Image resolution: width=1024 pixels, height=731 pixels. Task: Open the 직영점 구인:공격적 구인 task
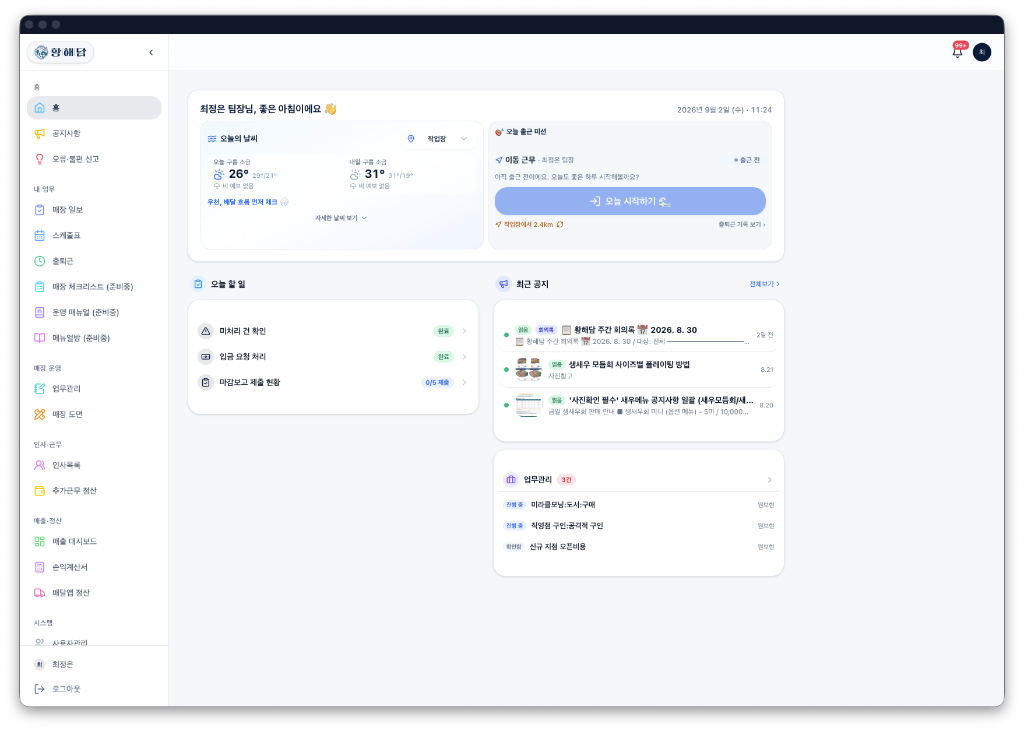click(639, 526)
